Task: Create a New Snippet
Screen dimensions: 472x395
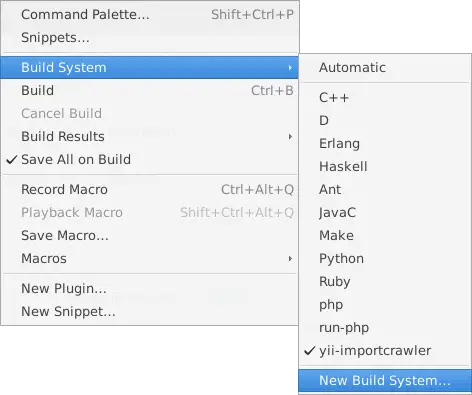Action: click(x=149, y=311)
